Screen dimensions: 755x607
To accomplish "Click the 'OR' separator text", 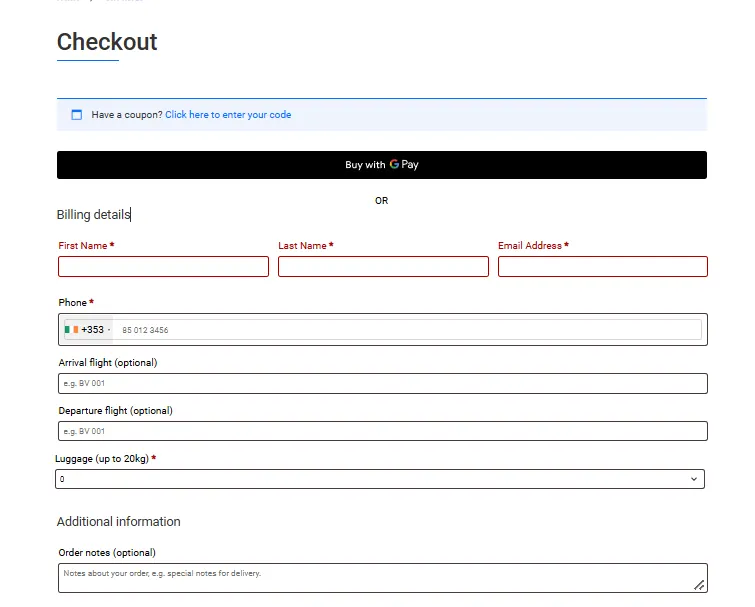I will click(x=381, y=201).
